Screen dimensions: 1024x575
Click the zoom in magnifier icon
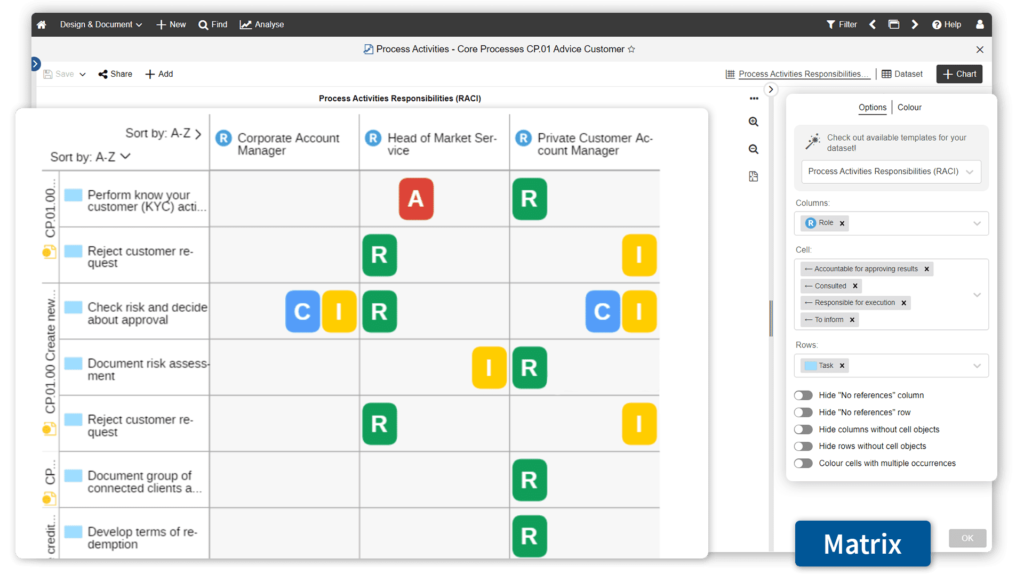(x=753, y=122)
